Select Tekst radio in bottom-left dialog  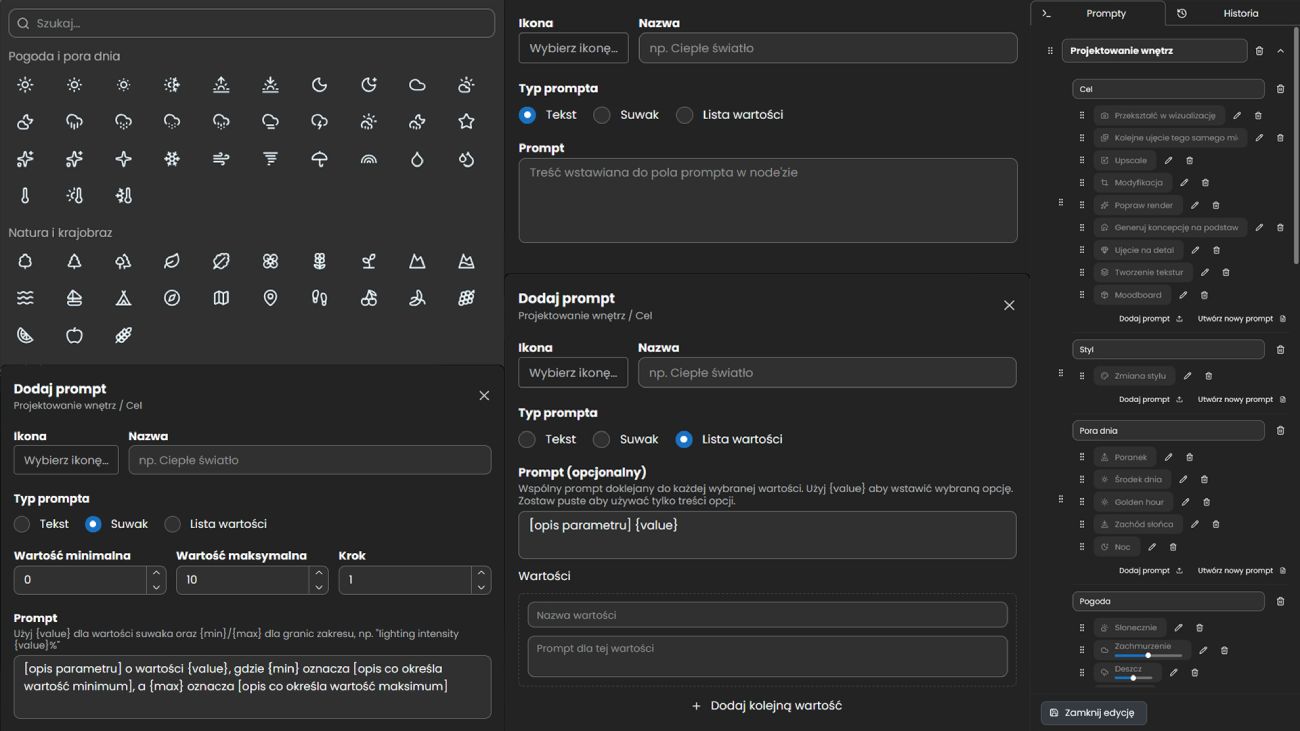point(22,524)
